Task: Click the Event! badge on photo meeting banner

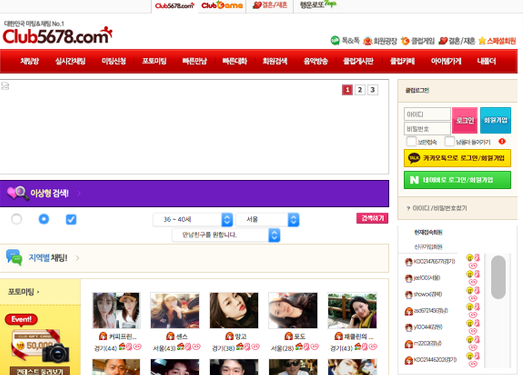Action: [x=21, y=320]
